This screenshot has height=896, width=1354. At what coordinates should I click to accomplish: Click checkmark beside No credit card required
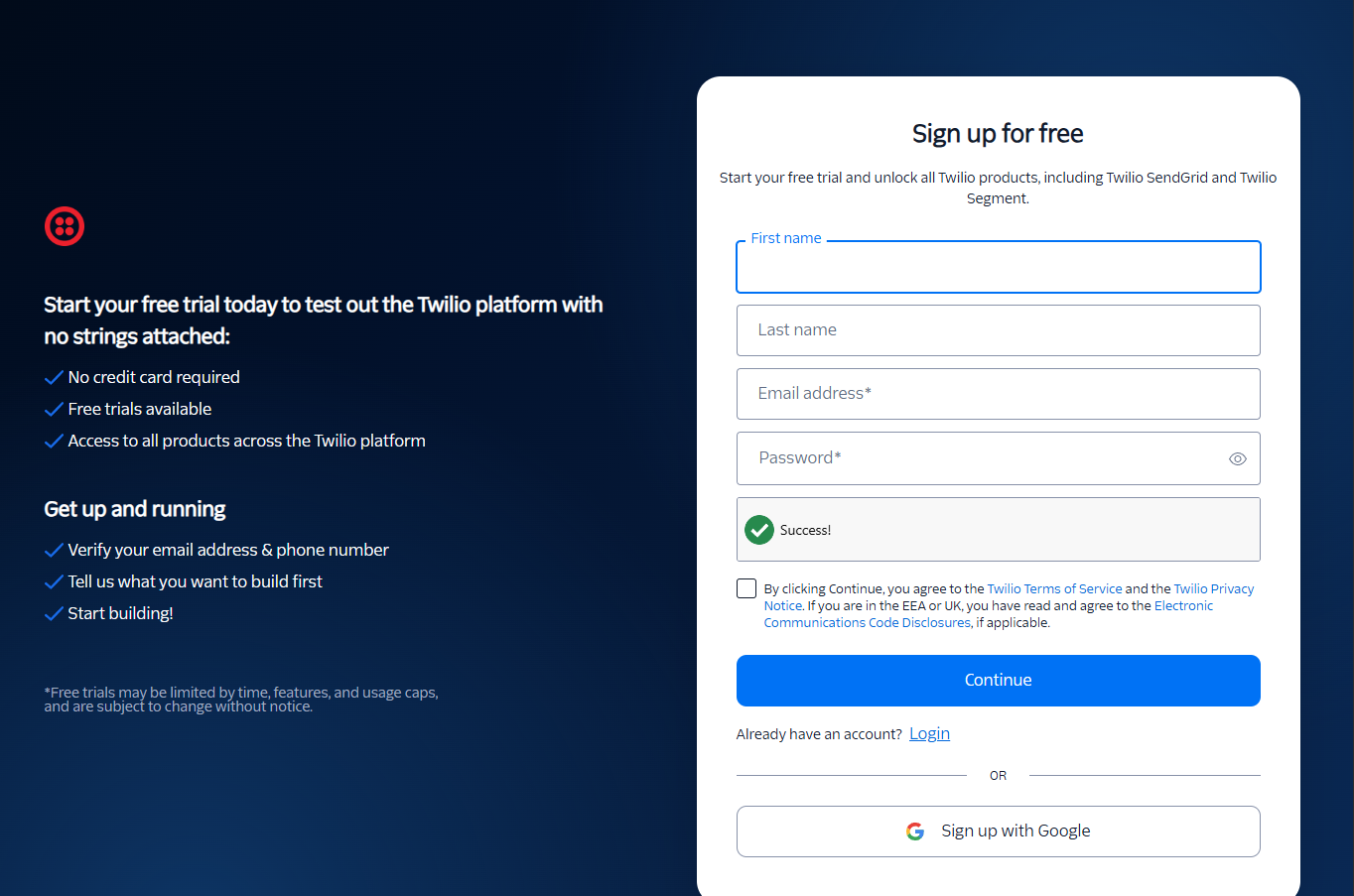54,378
